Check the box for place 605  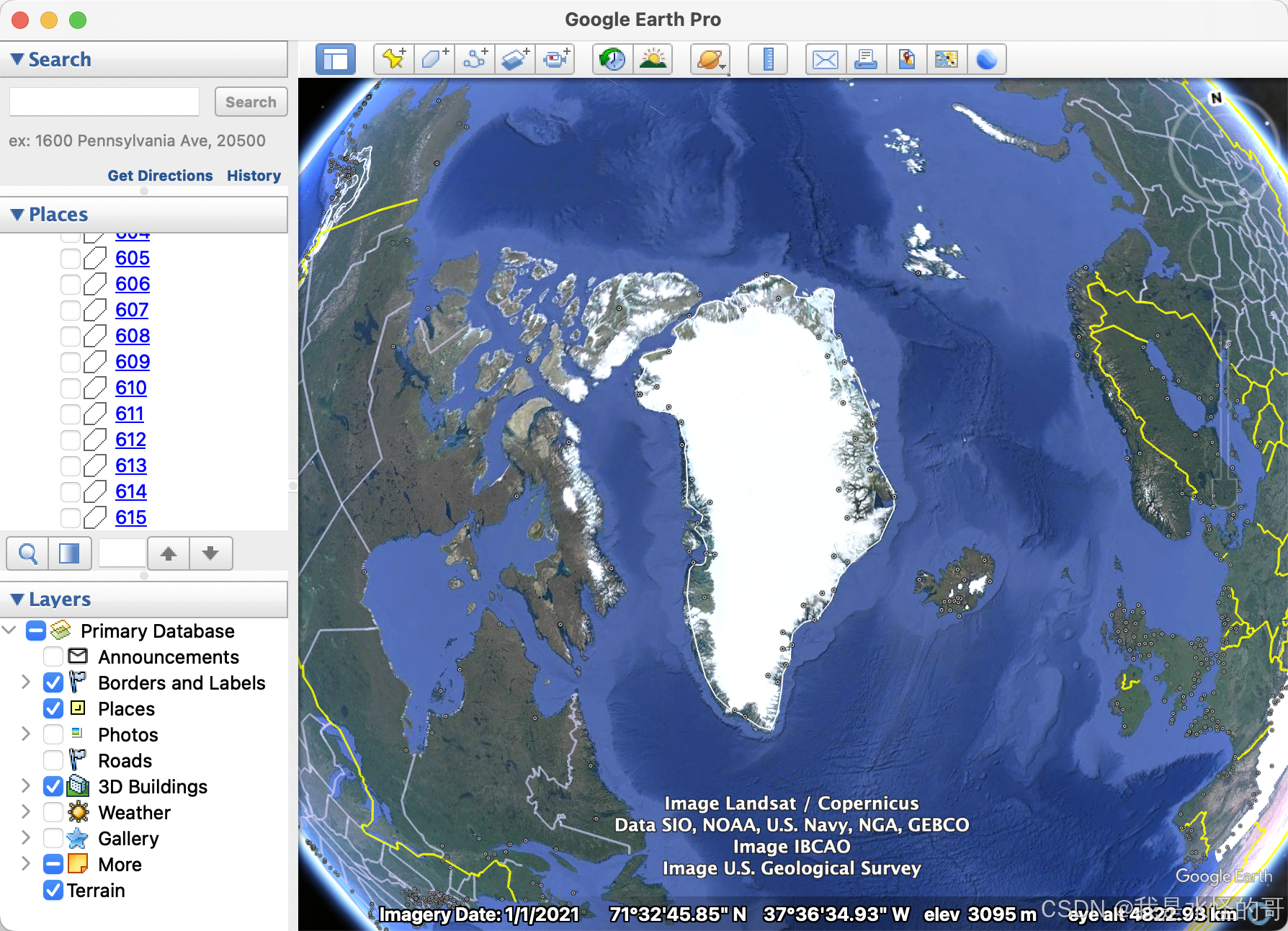point(71,258)
